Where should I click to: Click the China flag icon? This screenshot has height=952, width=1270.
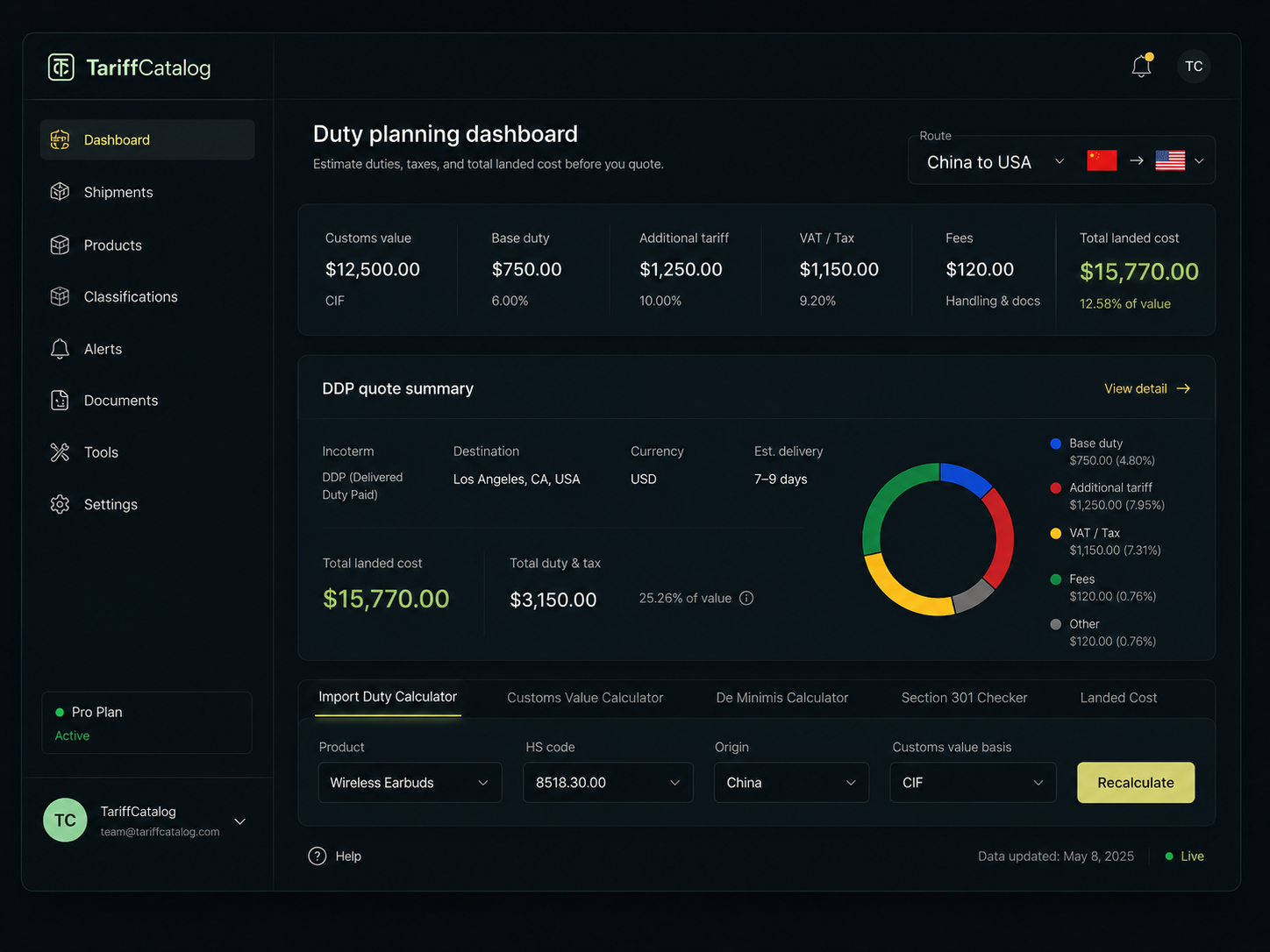pyautogui.click(x=1102, y=160)
